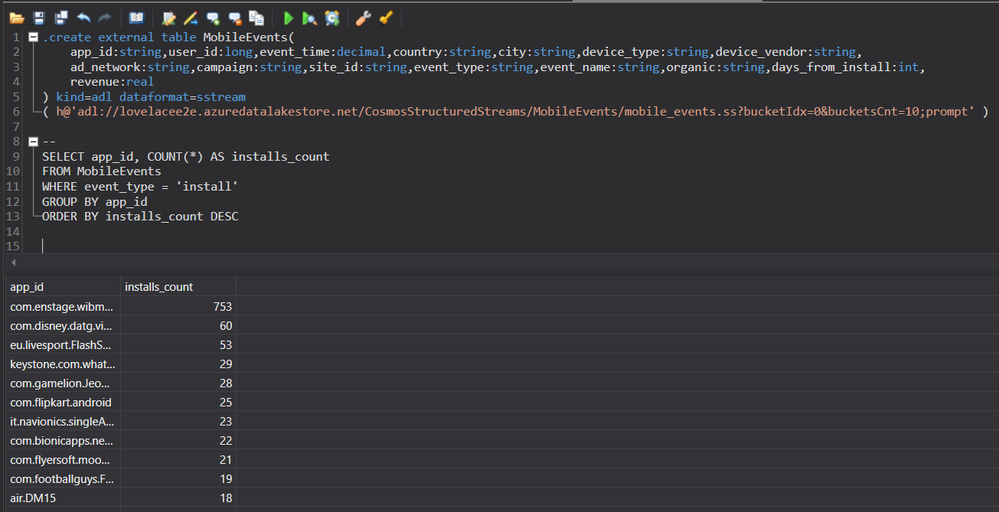Click the installs count value 18

[226, 497]
